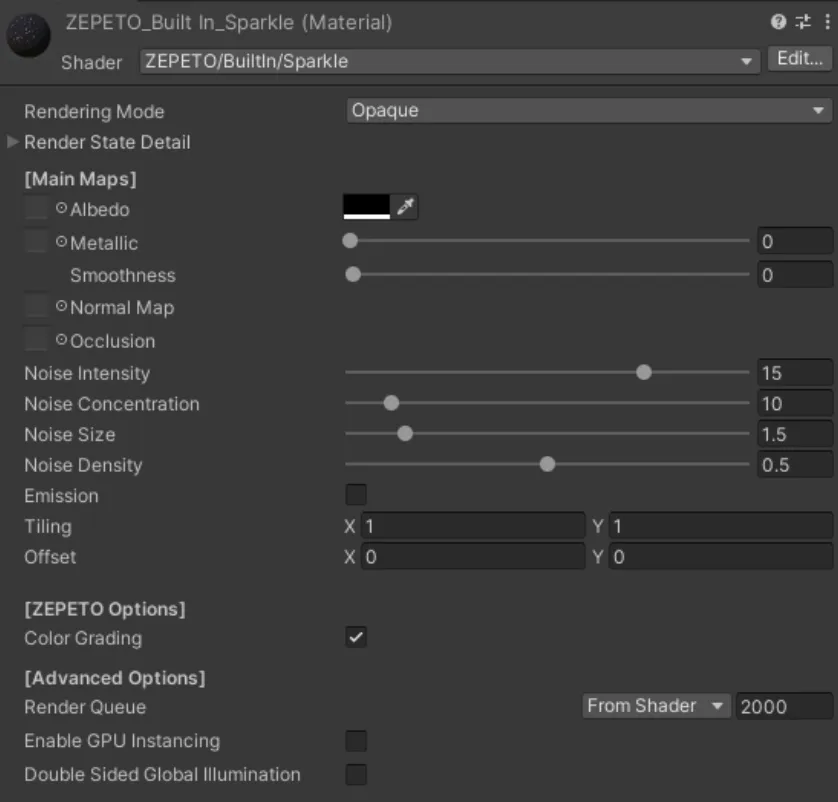The height and width of the screenshot is (802, 838).
Task: Click the Offset X field
Action: coord(473,557)
